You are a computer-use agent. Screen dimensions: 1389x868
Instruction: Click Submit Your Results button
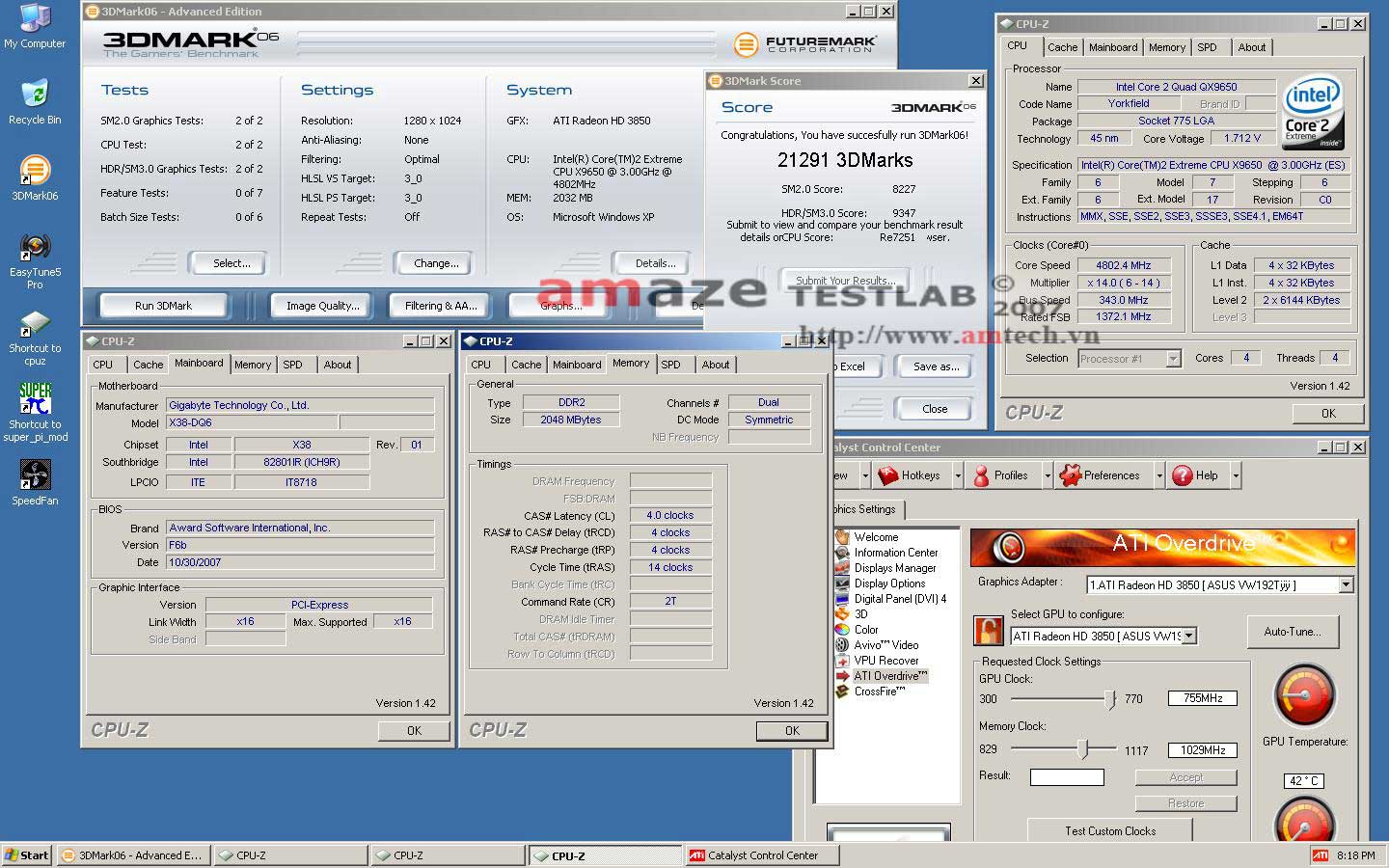pos(845,281)
